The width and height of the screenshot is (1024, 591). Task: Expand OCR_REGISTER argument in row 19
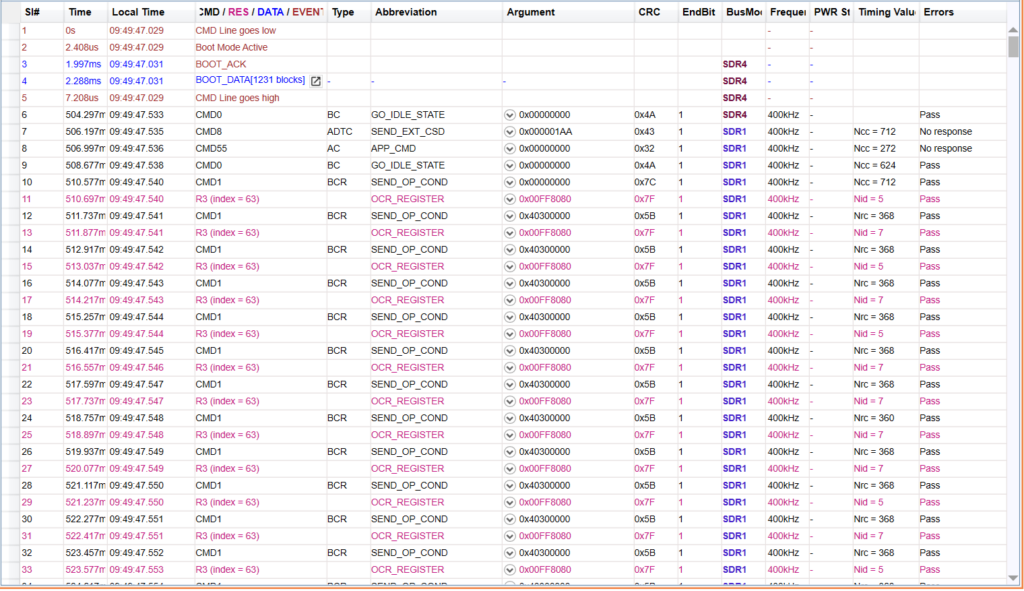coord(510,334)
